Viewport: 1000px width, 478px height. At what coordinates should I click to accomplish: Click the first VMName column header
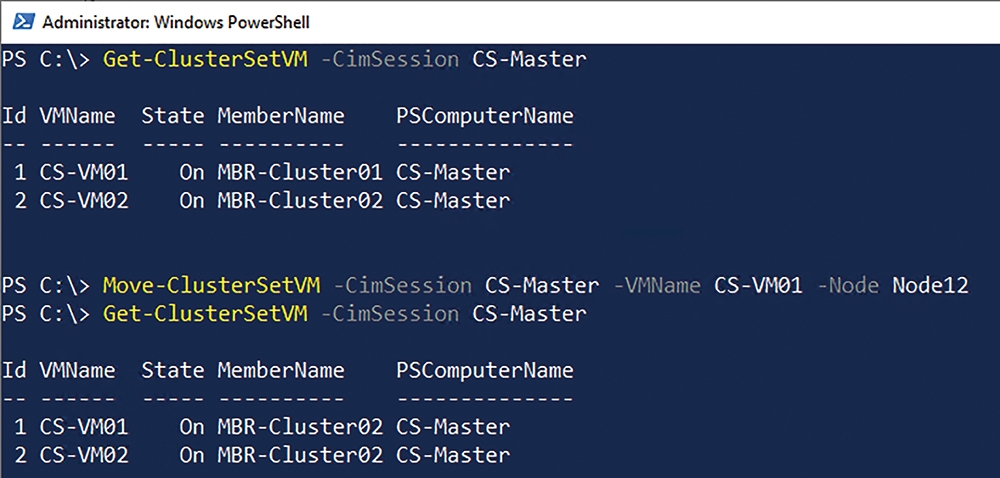click(x=78, y=116)
